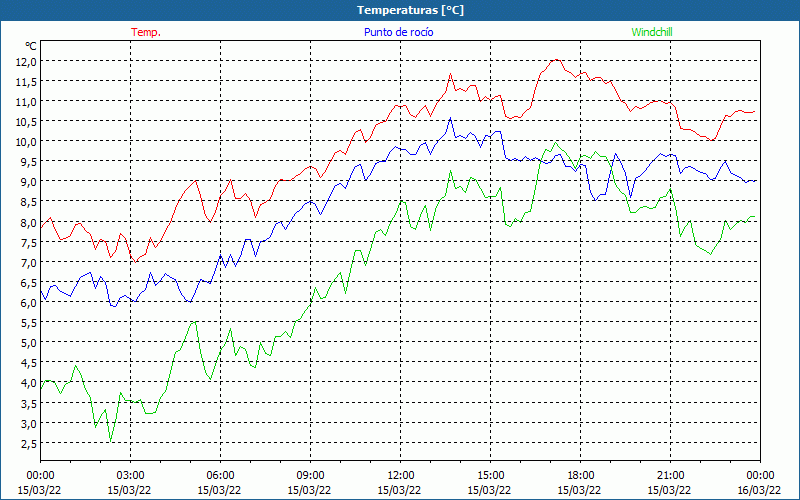Click the 5,5 value on the y-axis
The width and height of the screenshot is (800, 500).
click(x=29, y=322)
